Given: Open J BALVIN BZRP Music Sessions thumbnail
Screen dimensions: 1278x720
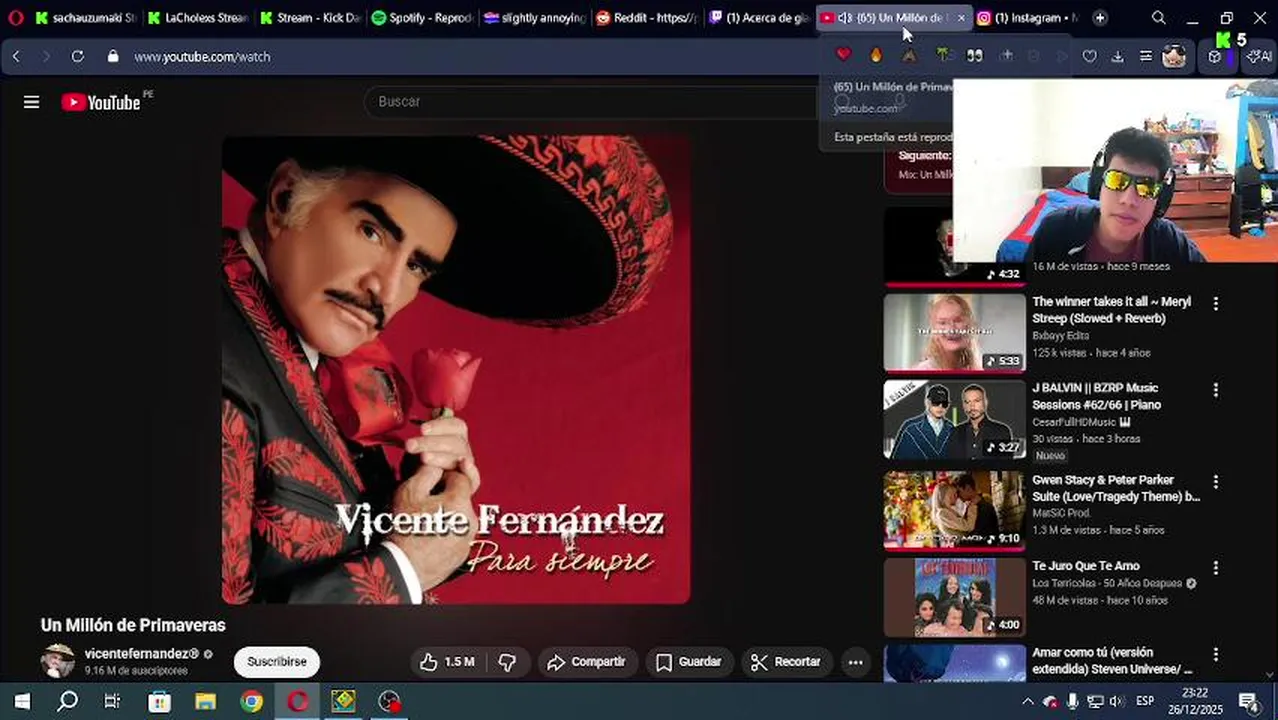Looking at the screenshot, I should (x=955, y=419).
